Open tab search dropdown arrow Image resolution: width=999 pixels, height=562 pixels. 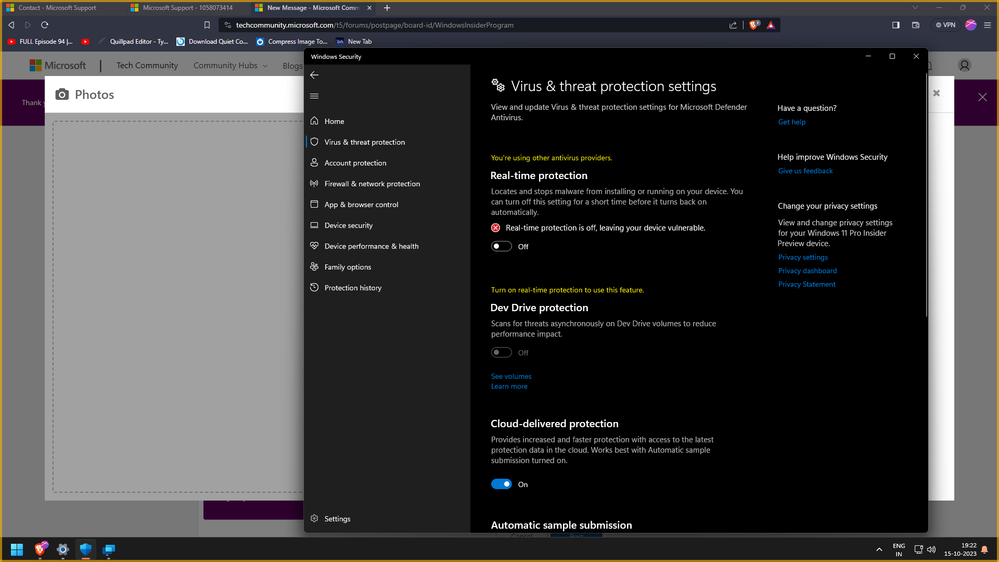pos(915,8)
